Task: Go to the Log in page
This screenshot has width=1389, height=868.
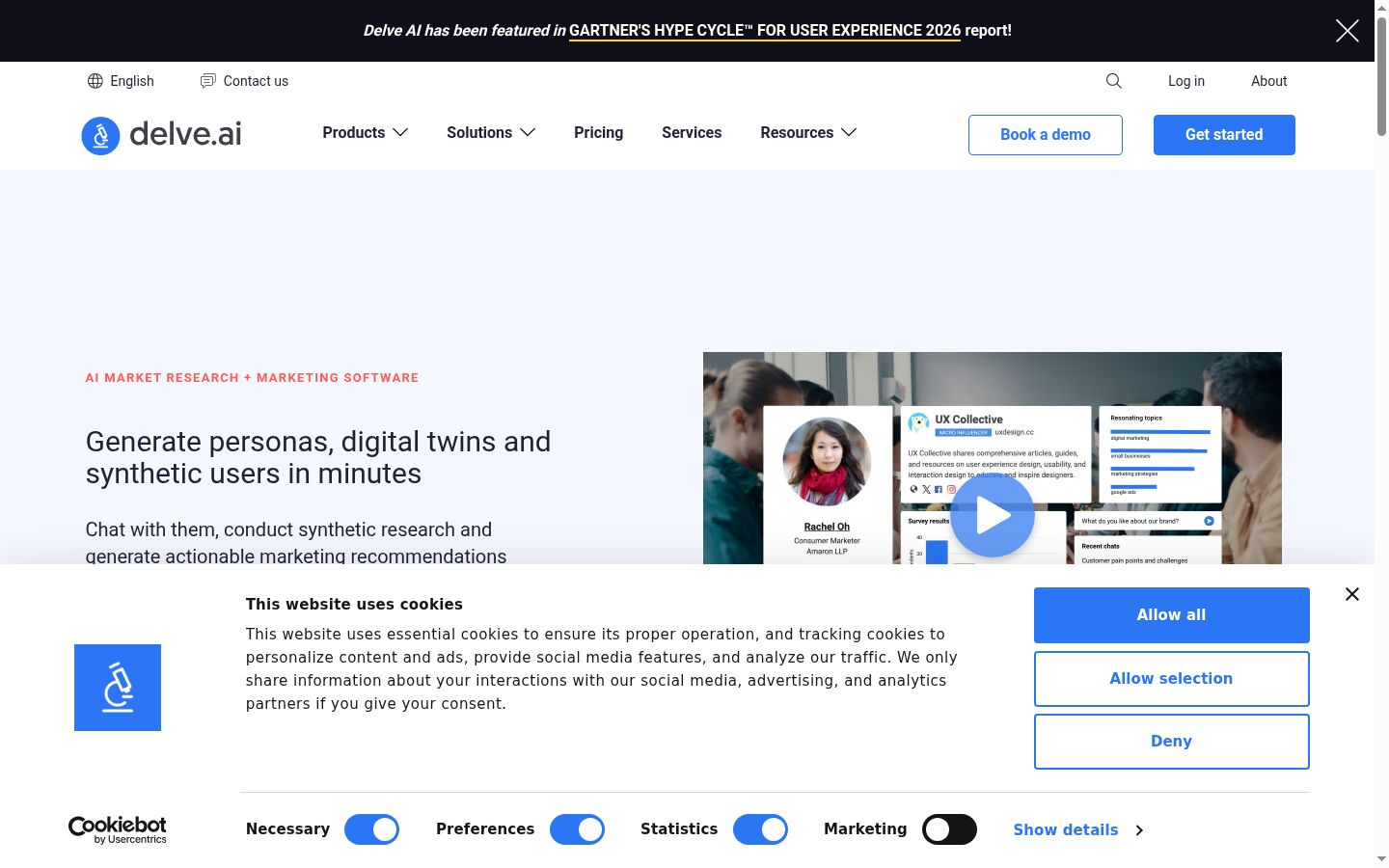Action: [x=1186, y=81]
